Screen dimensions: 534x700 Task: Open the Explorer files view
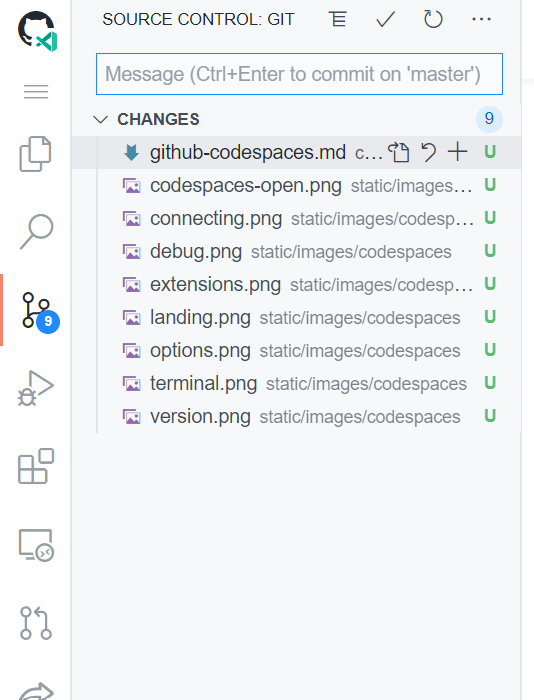(35, 154)
